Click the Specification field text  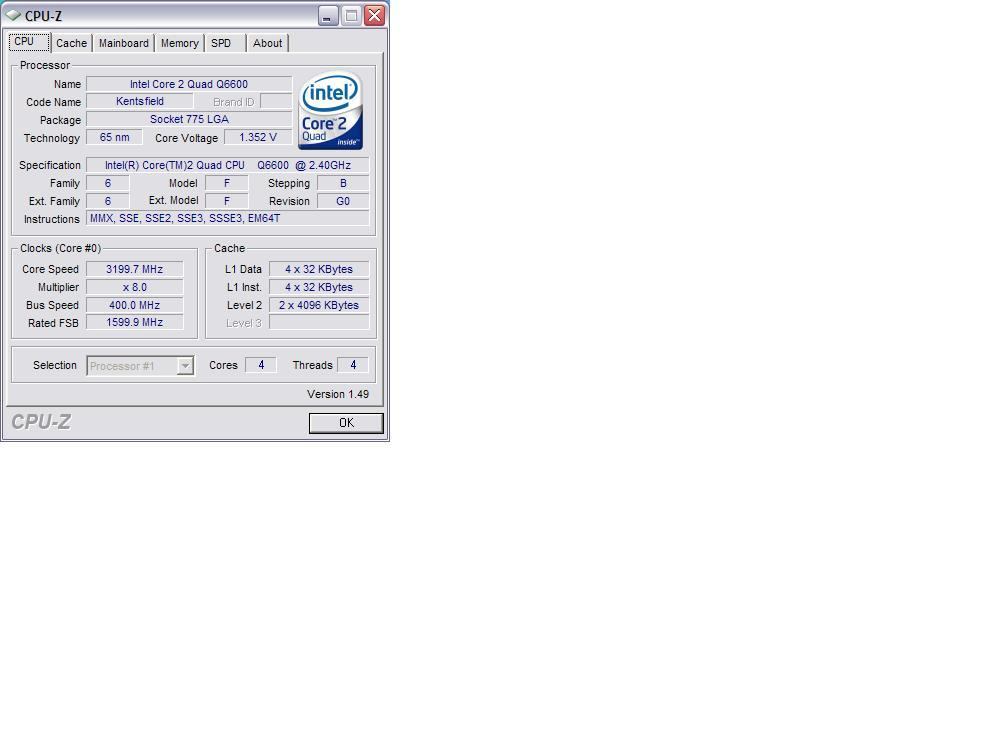tap(227, 165)
